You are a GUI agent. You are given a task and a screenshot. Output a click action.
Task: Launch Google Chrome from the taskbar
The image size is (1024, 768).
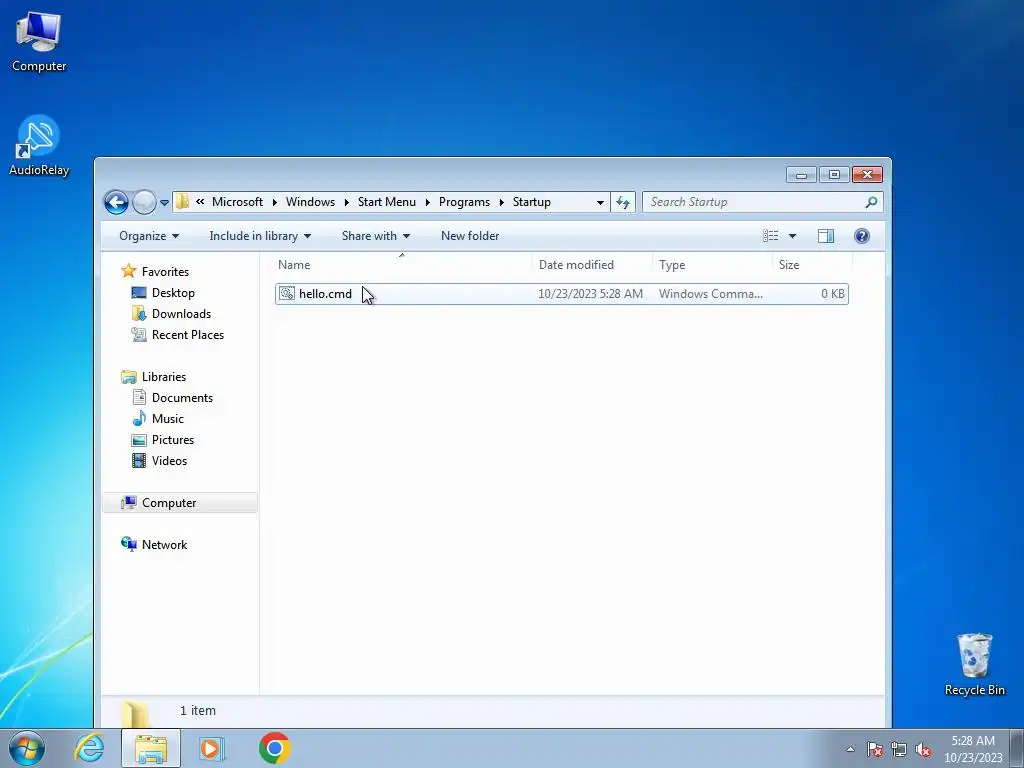(x=275, y=748)
